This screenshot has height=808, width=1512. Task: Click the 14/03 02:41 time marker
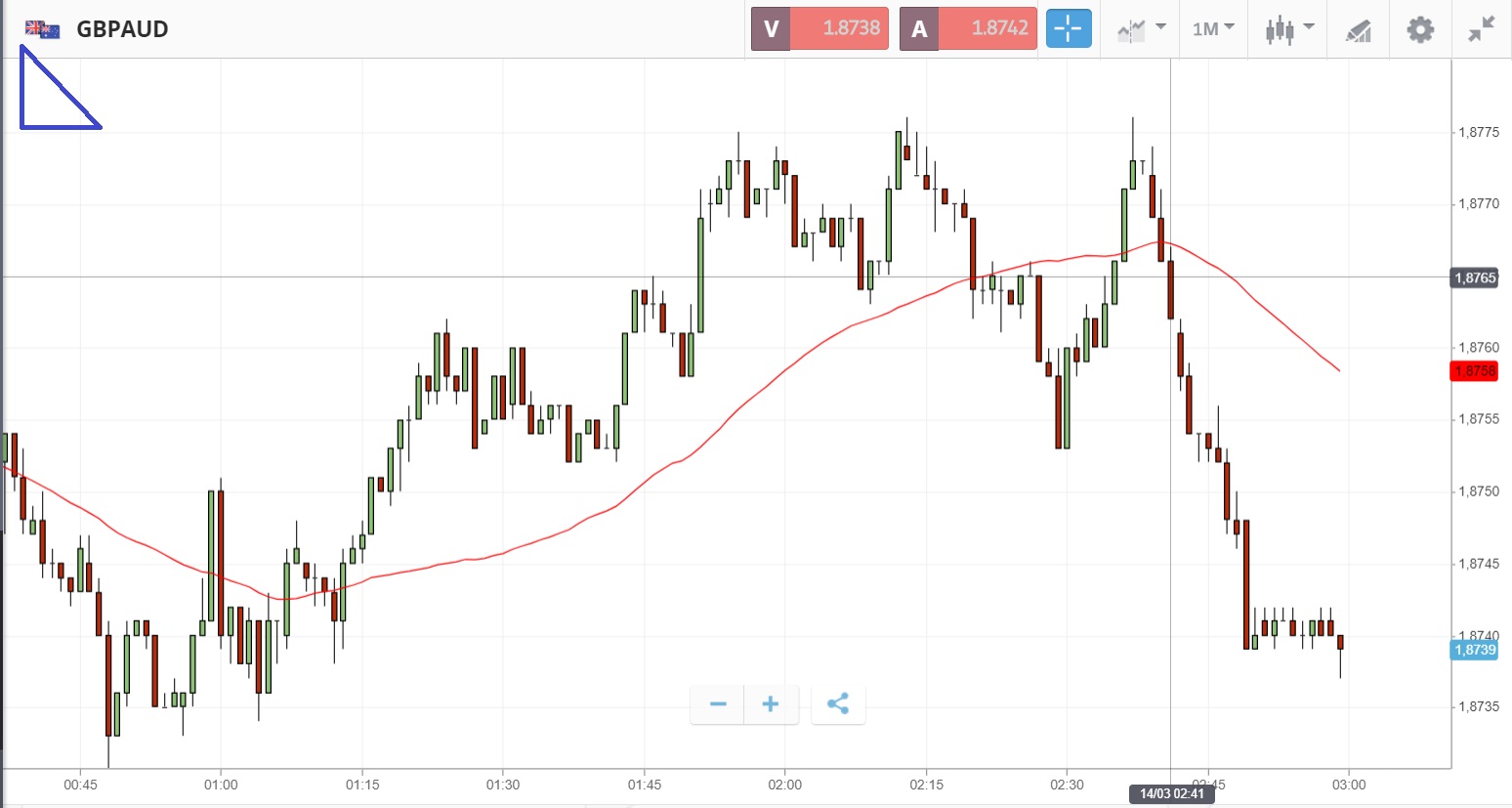pos(1171,793)
